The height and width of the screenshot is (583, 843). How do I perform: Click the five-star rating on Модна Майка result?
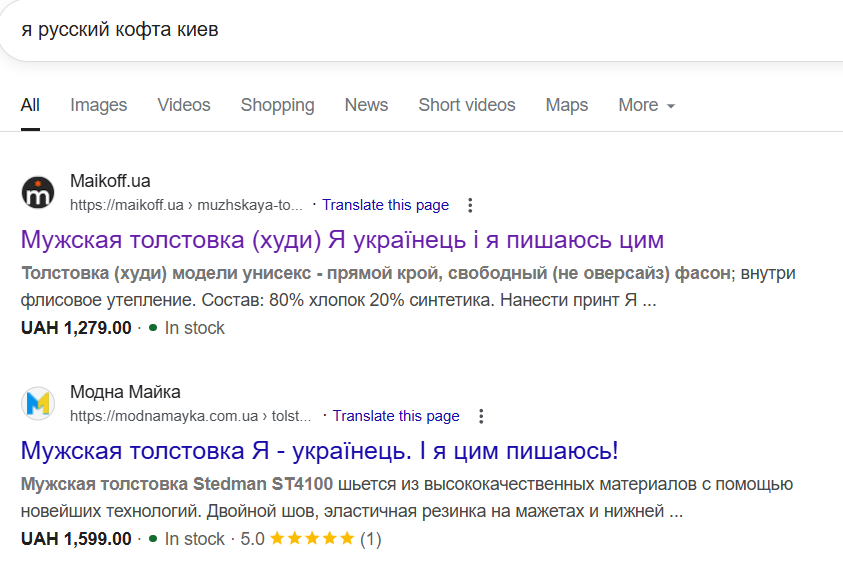[312, 539]
